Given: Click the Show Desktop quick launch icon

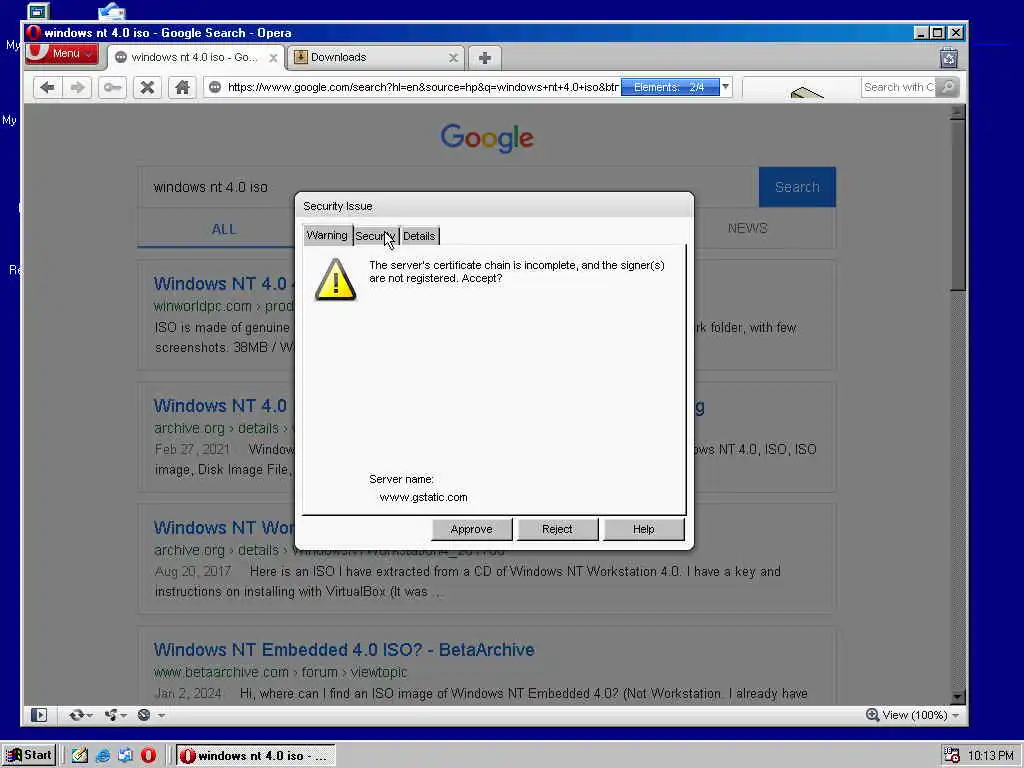Looking at the screenshot, I should click(80, 756).
